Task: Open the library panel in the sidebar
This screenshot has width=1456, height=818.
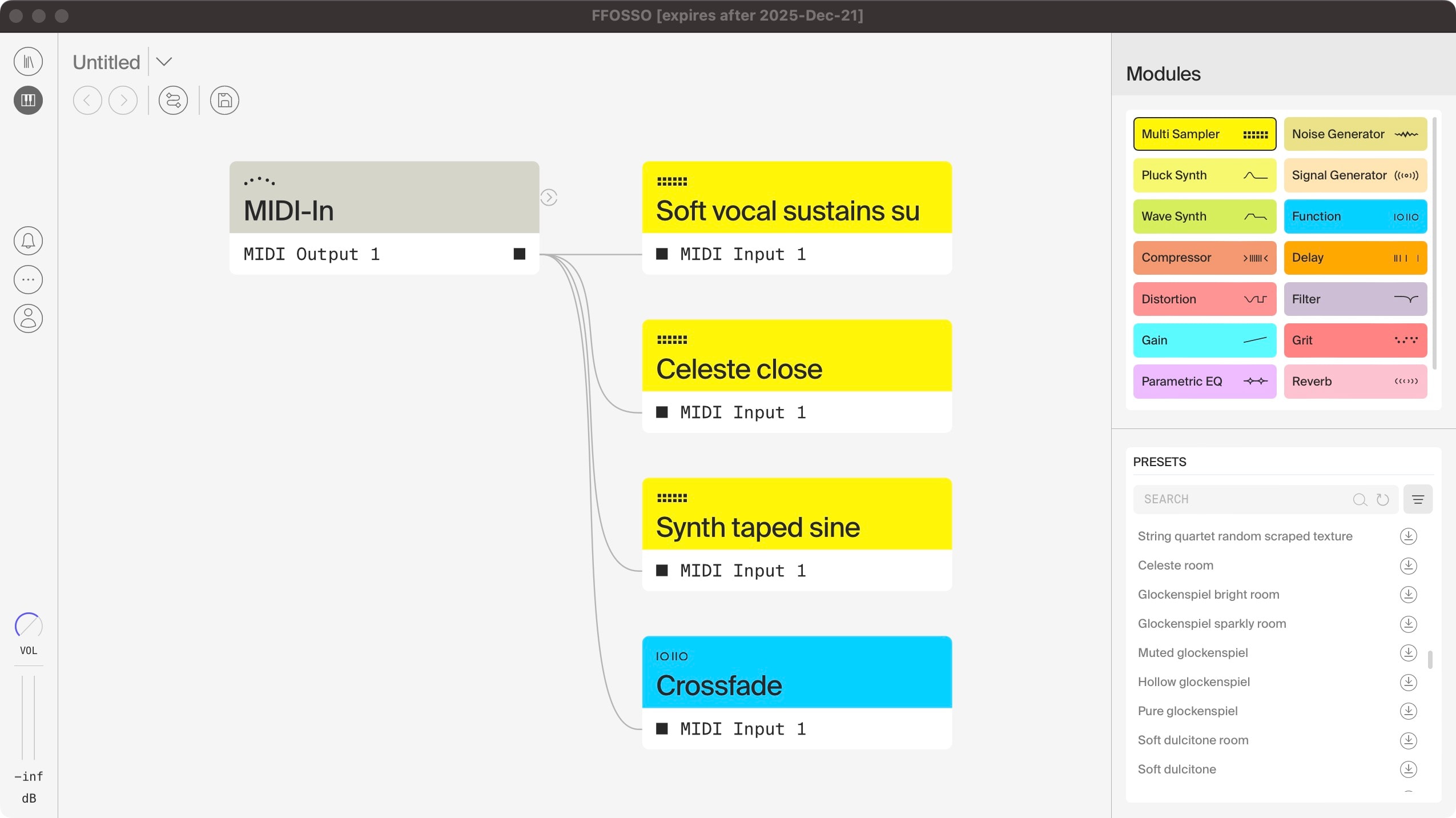Action: coord(28,61)
